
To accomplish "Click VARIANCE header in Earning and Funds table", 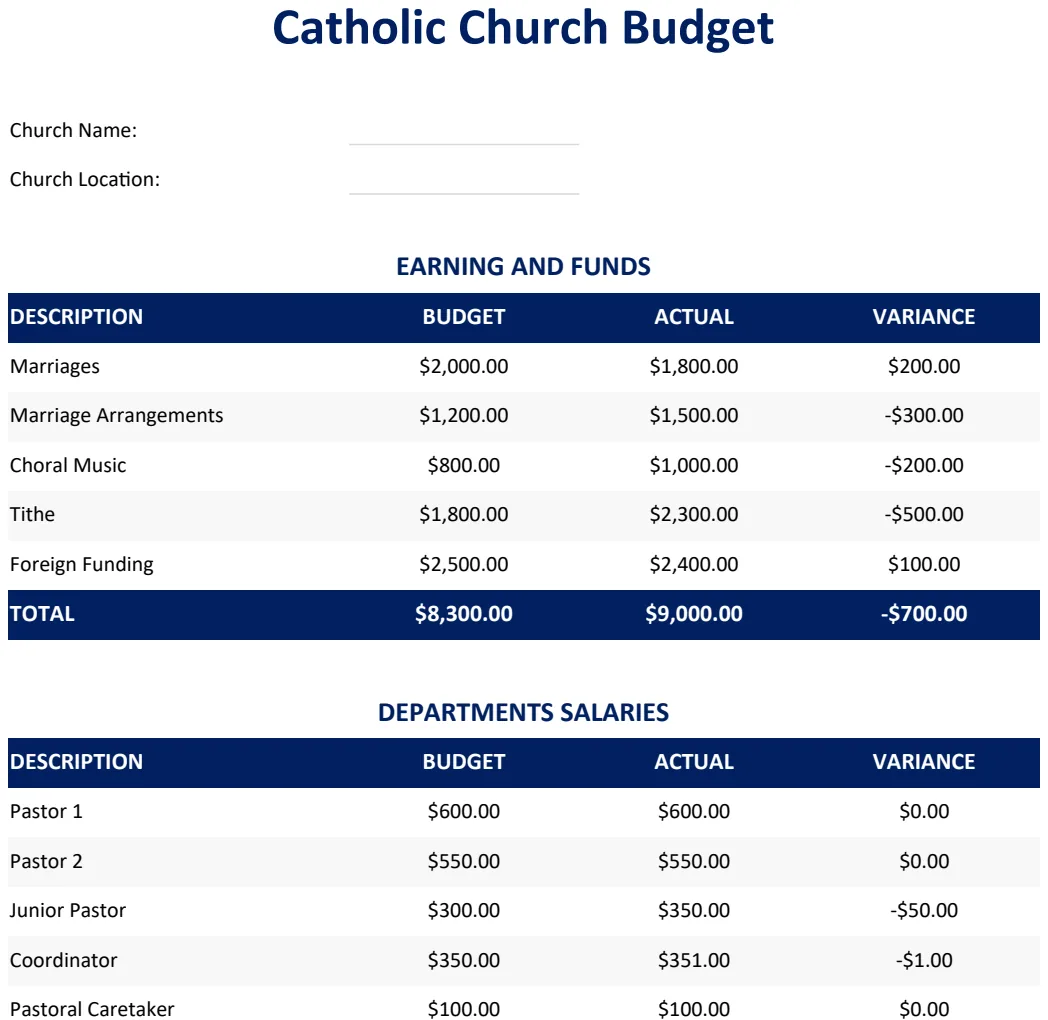I will coord(924,317).
